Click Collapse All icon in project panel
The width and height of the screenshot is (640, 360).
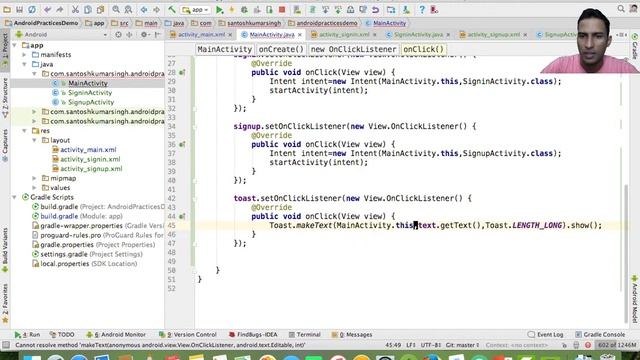(x=129, y=35)
